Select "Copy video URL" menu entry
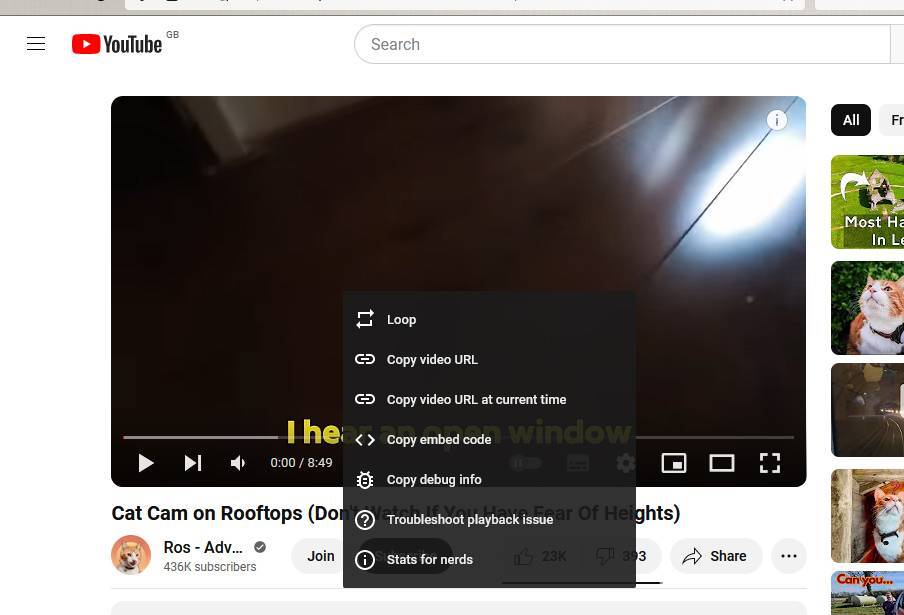Screen dimensions: 904x615 [489, 360]
